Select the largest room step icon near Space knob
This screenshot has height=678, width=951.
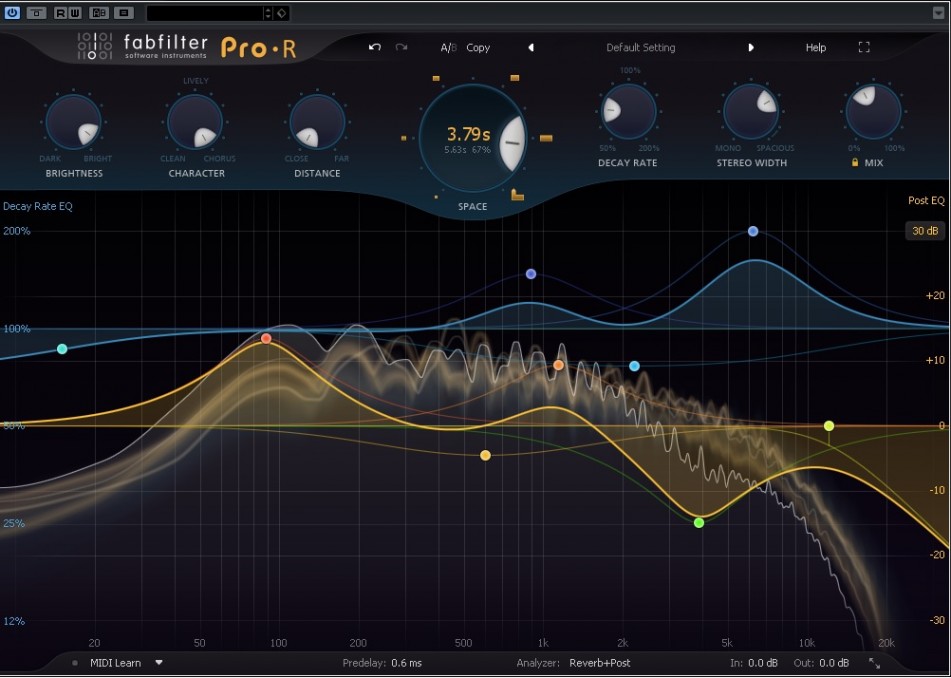(517, 194)
